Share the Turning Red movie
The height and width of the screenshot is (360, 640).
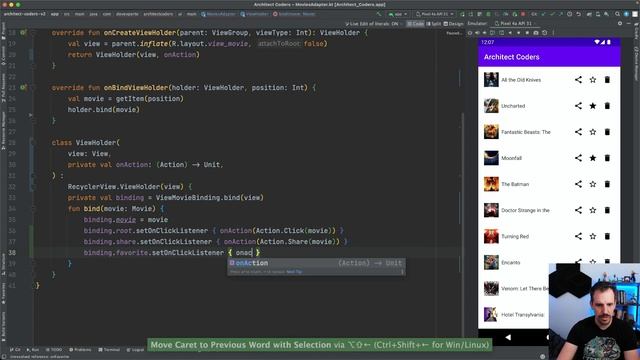tap(578, 236)
